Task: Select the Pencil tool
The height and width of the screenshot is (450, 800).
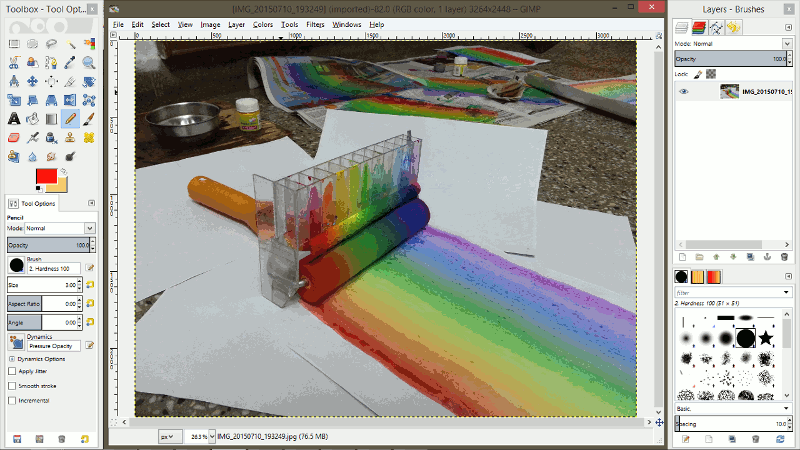Action: pos(70,119)
